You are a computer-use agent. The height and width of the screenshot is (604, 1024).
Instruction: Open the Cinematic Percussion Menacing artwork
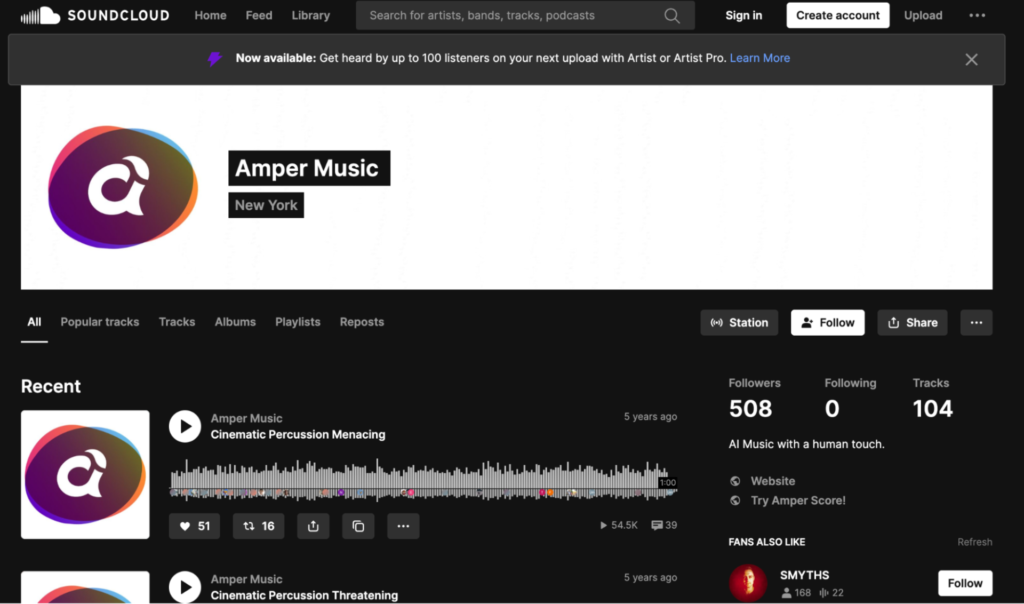point(85,475)
